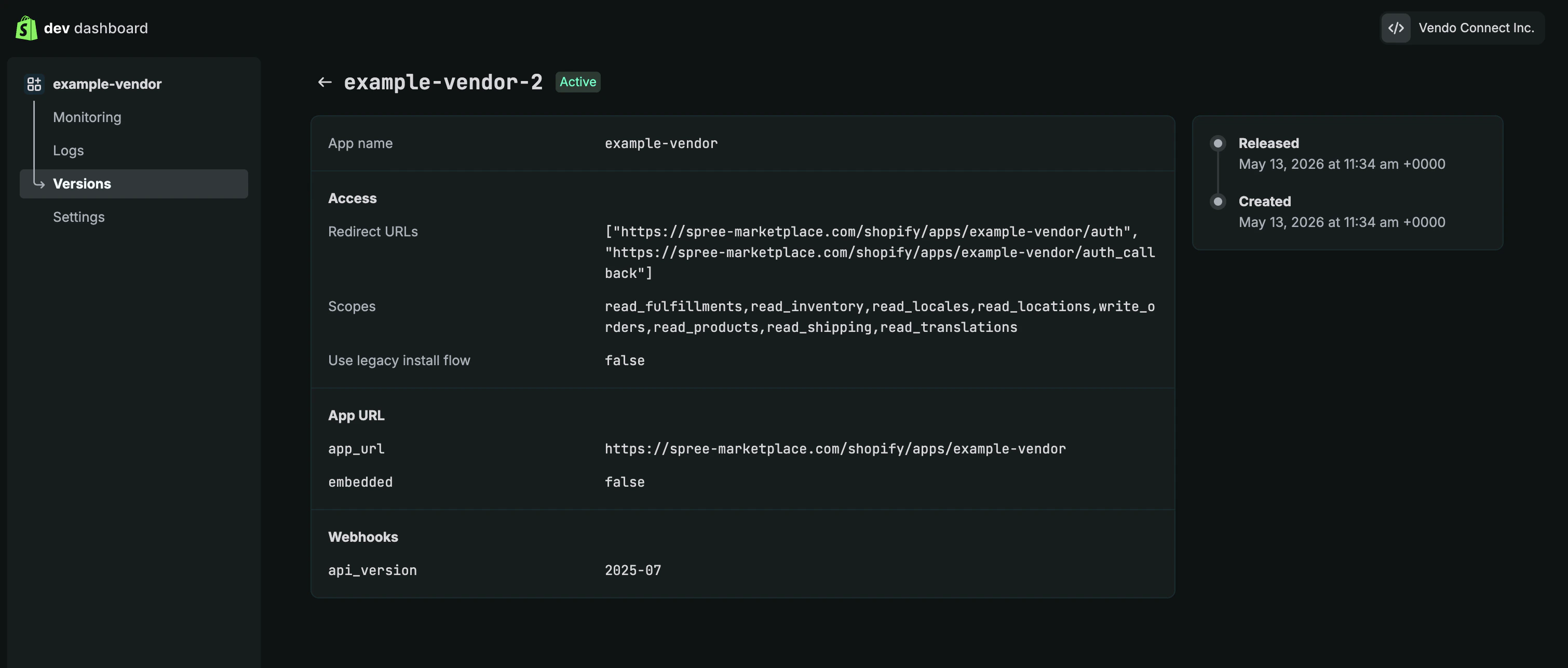The image size is (1568, 668).
Task: Click the Released heading
Action: (x=1268, y=143)
